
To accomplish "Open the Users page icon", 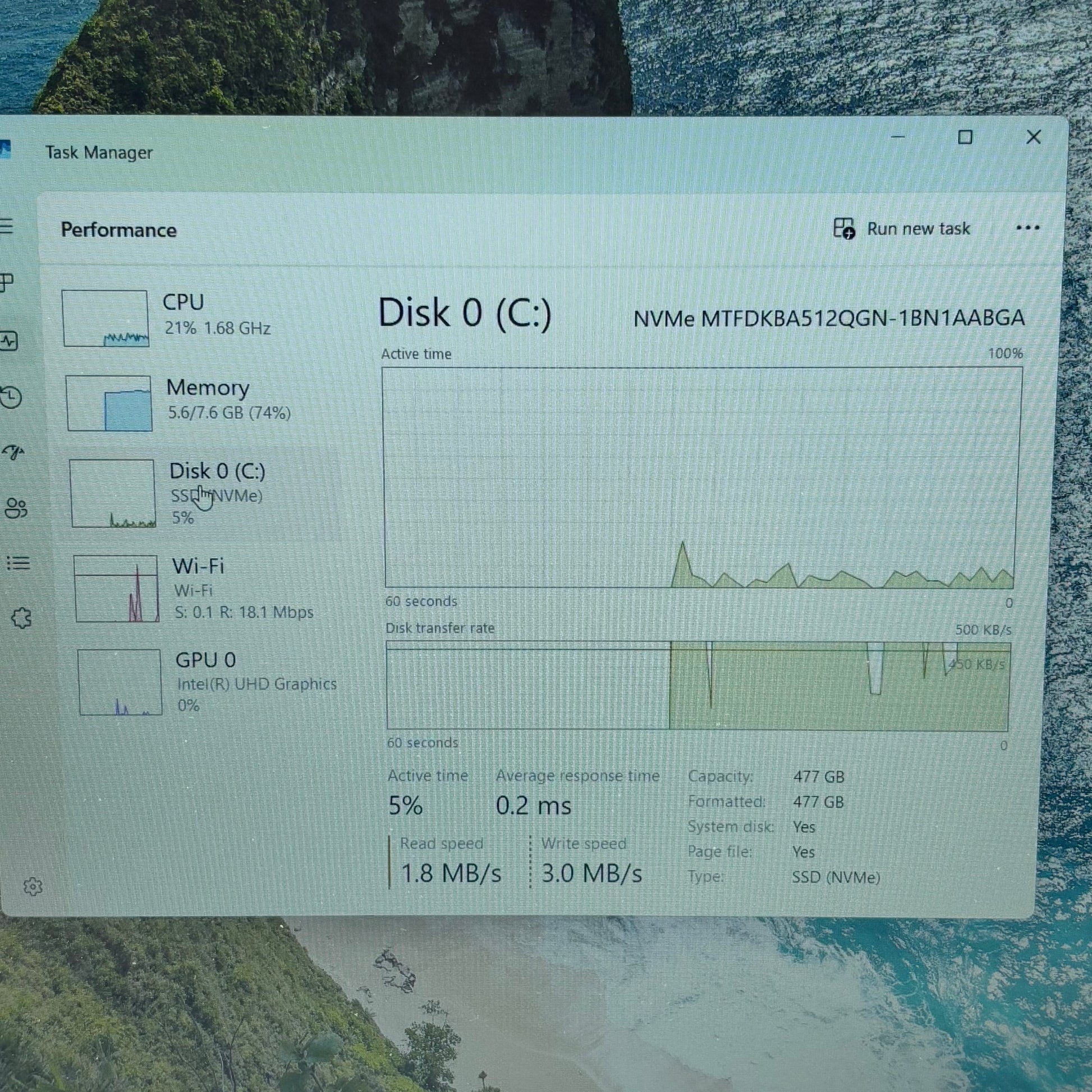I will 15,508.
